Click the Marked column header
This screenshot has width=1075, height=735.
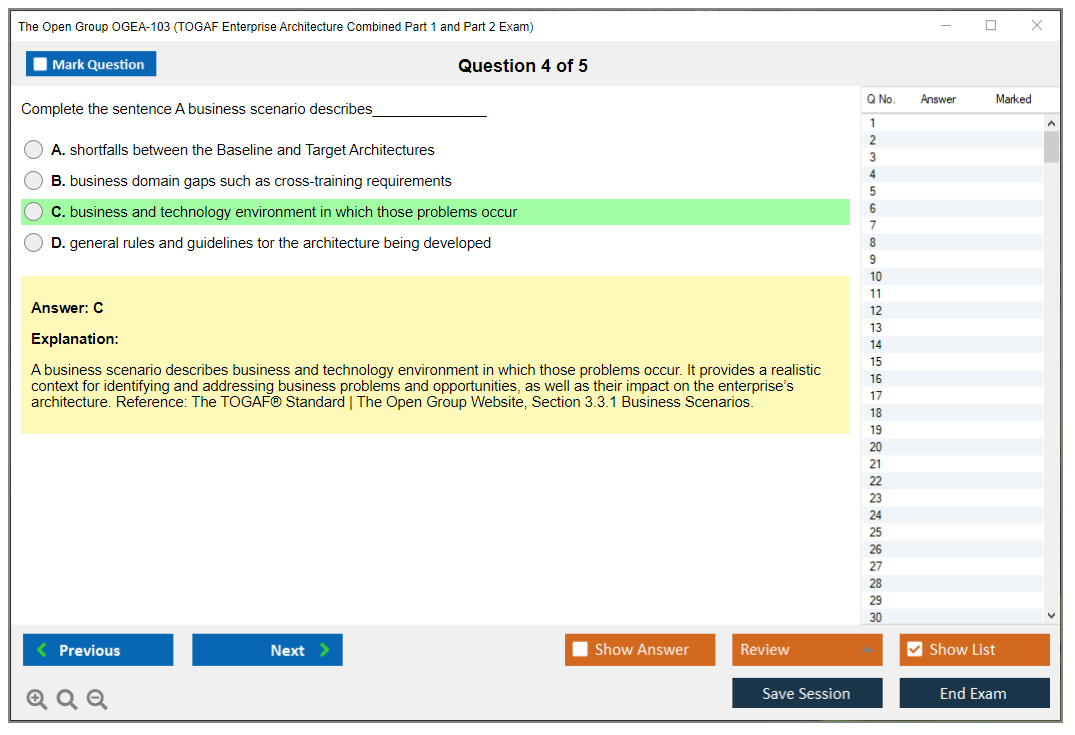1013,99
